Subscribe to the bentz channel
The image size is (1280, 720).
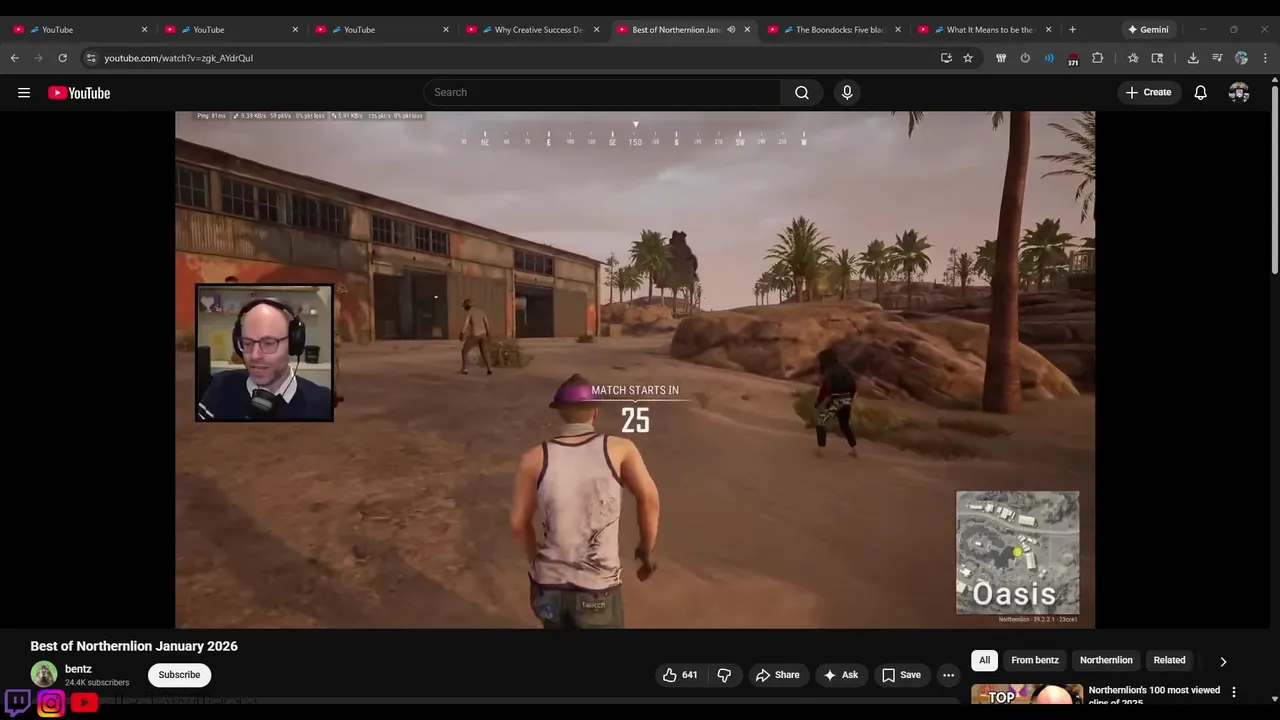click(179, 675)
